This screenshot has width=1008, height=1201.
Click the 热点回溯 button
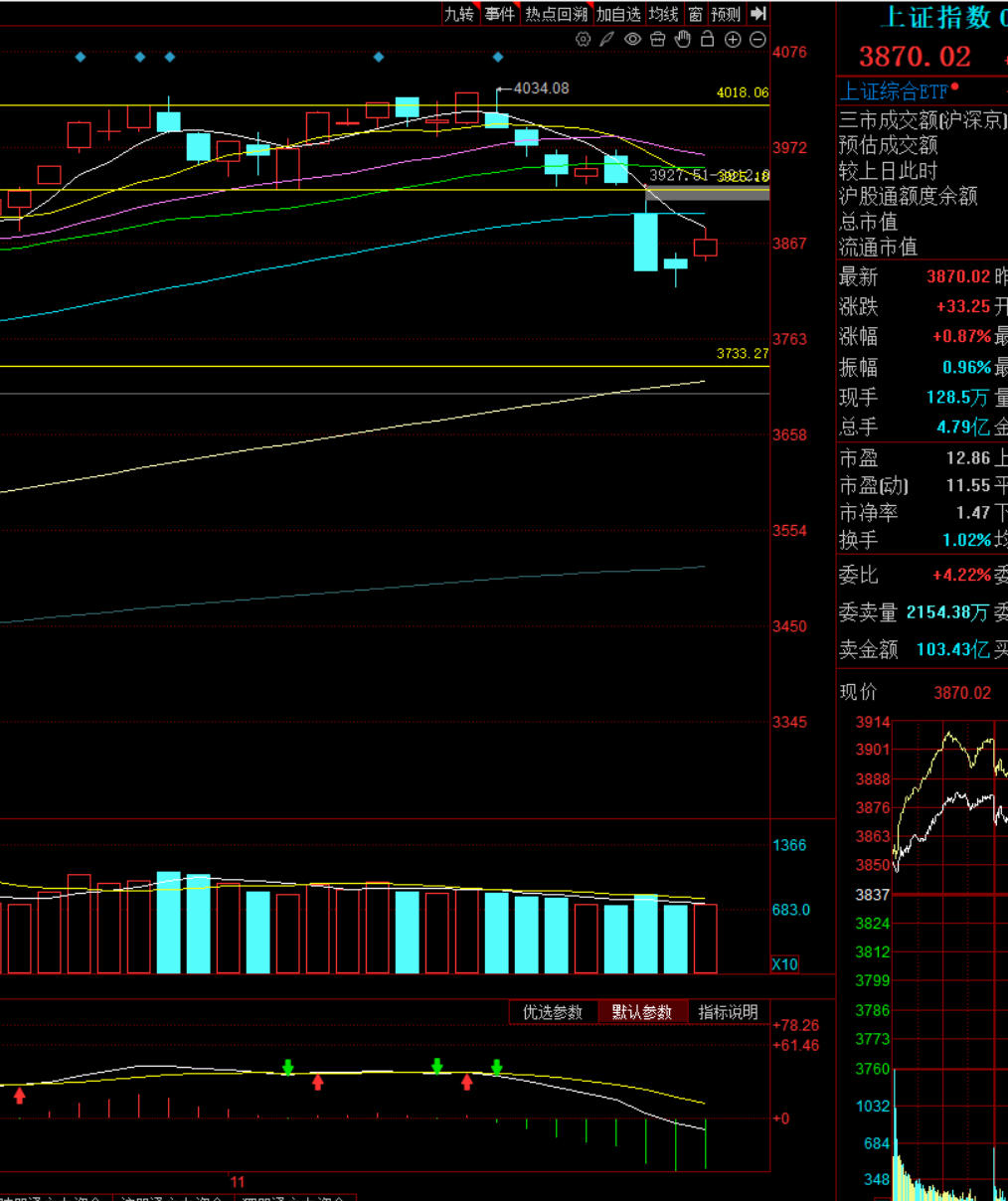pos(556,14)
